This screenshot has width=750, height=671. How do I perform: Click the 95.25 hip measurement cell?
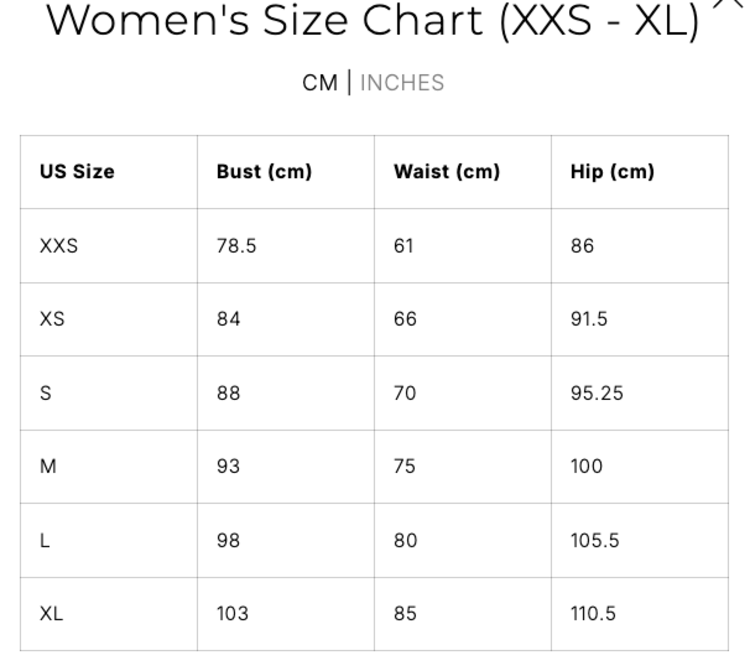tap(596, 393)
